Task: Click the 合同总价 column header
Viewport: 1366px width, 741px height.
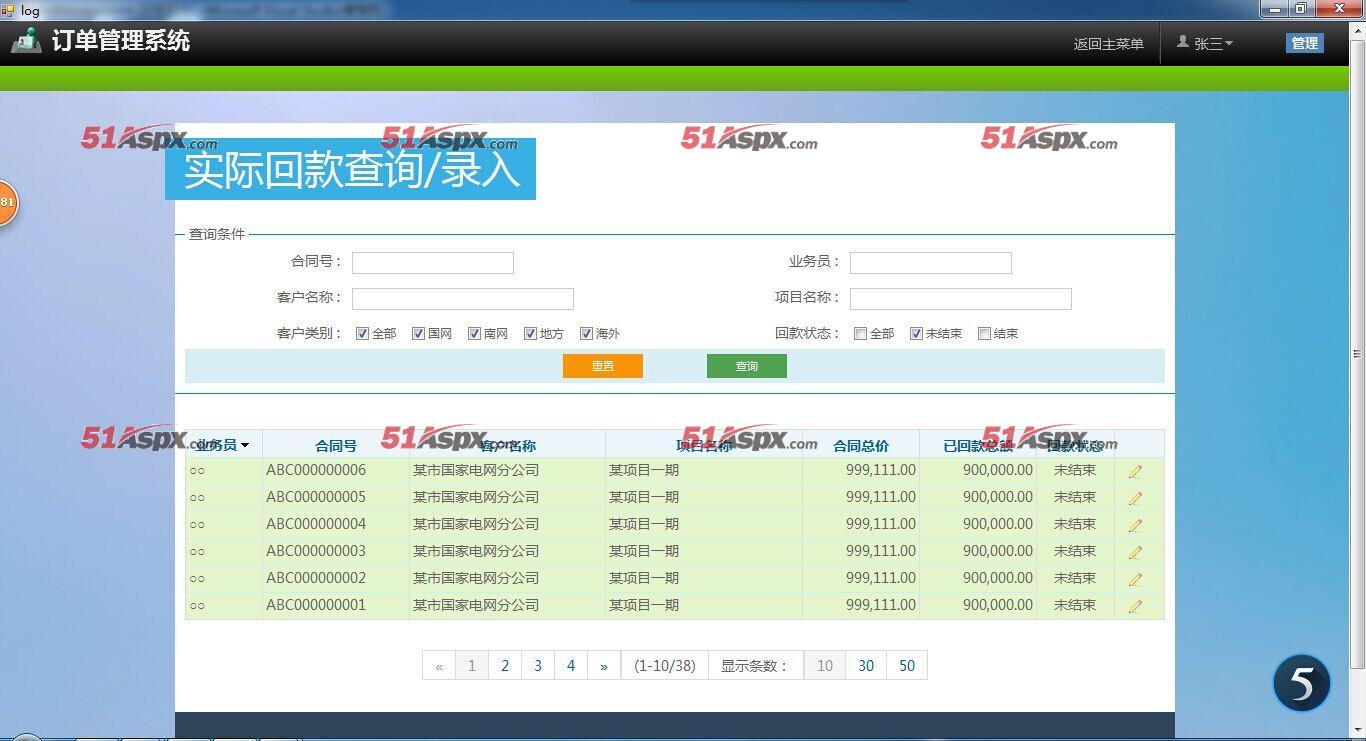Action: (861, 446)
